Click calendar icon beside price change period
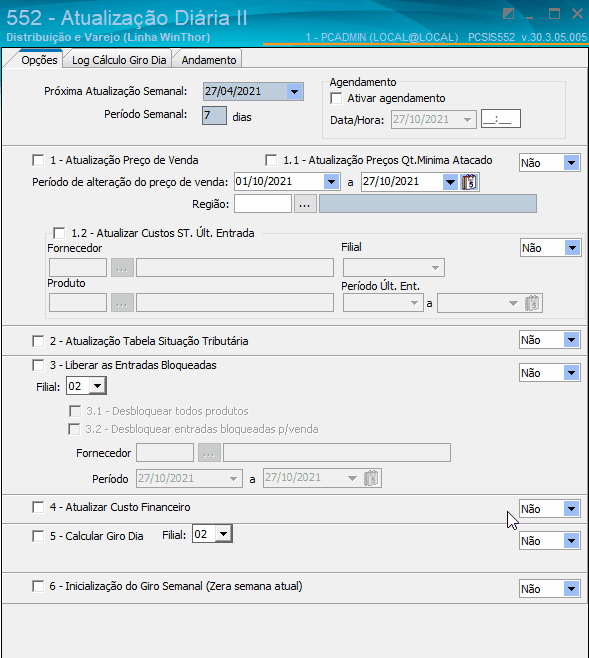This screenshot has width=589, height=658. click(469, 182)
